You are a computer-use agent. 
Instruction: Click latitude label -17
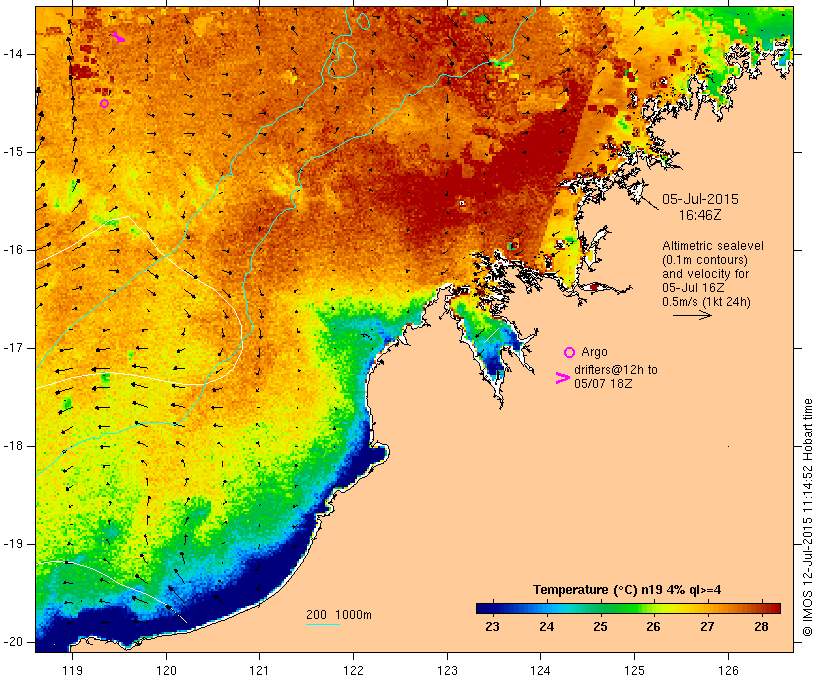tap(12, 348)
